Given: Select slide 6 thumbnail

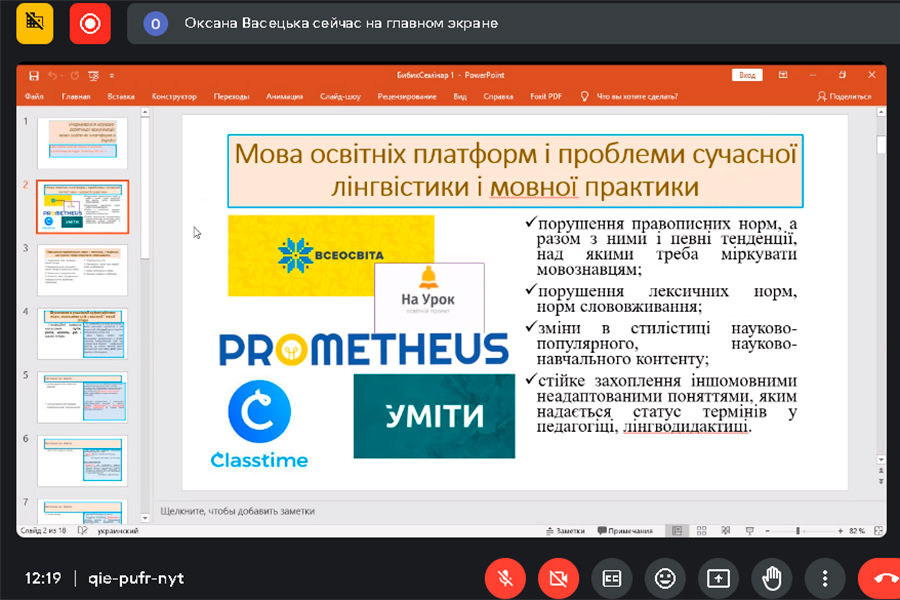Looking at the screenshot, I should (83, 461).
